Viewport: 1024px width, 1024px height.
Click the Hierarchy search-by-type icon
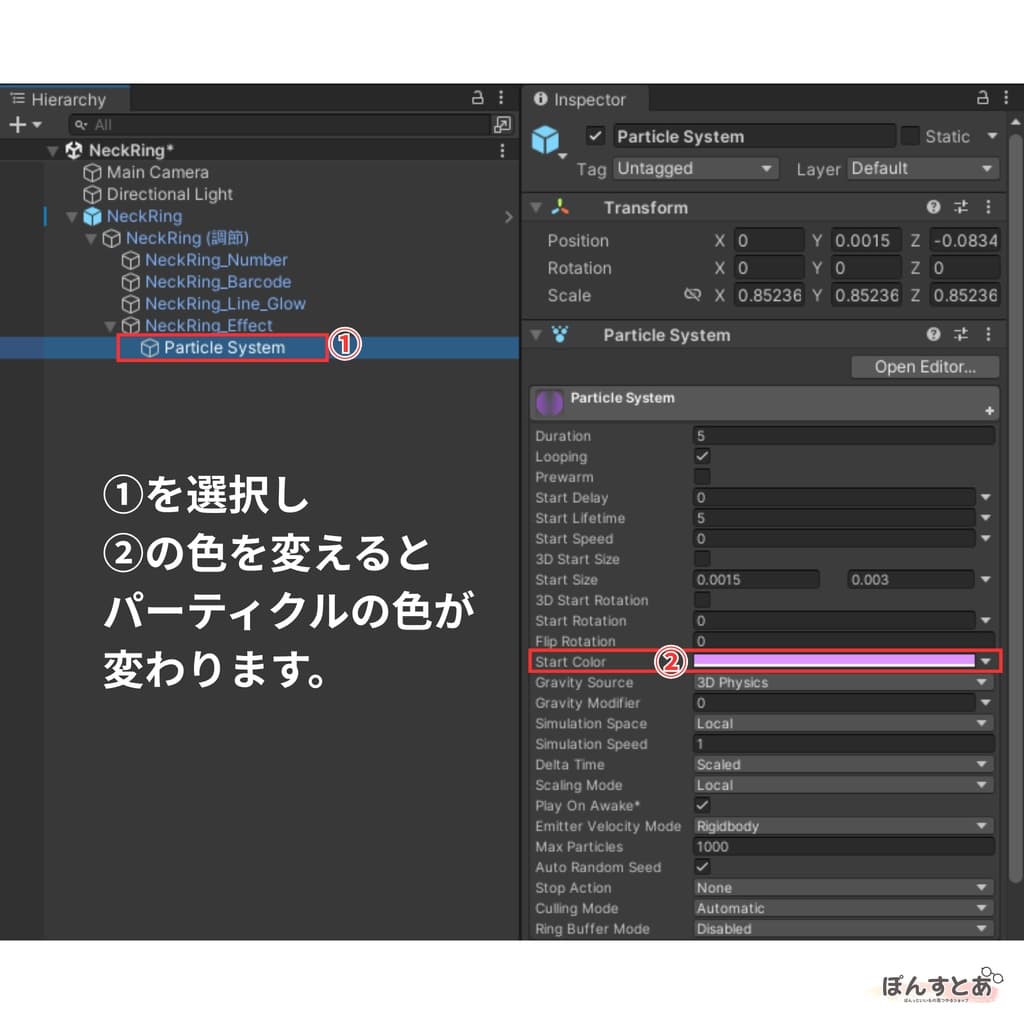pyautogui.click(x=502, y=124)
